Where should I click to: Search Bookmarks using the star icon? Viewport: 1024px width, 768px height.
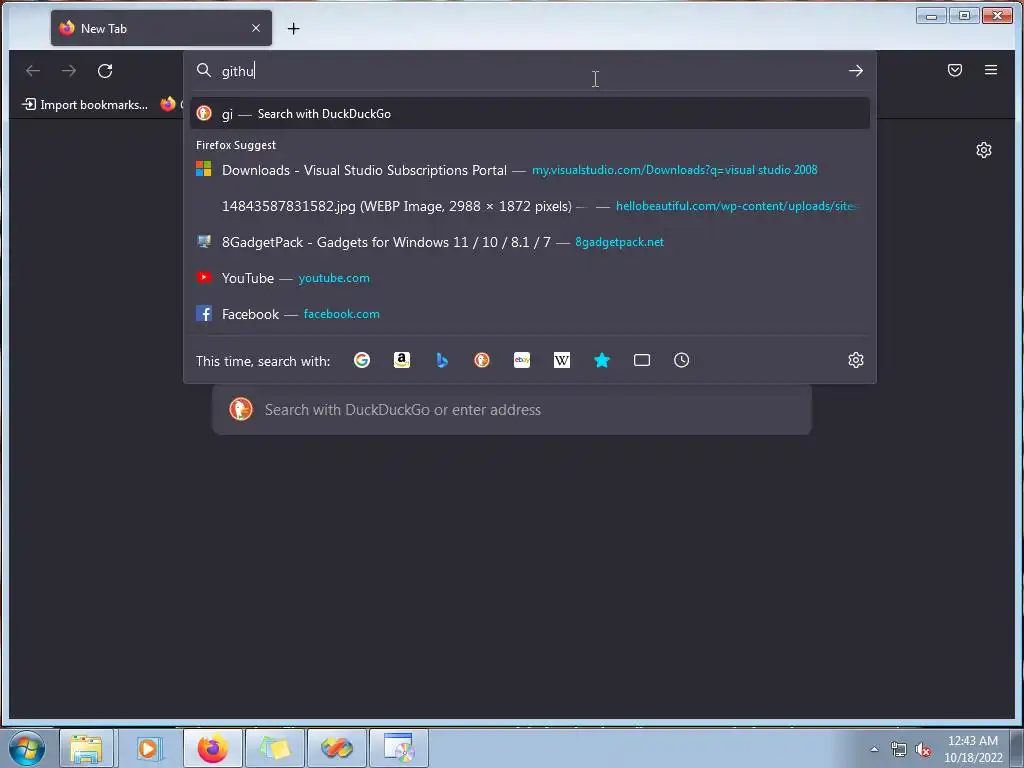pos(602,360)
